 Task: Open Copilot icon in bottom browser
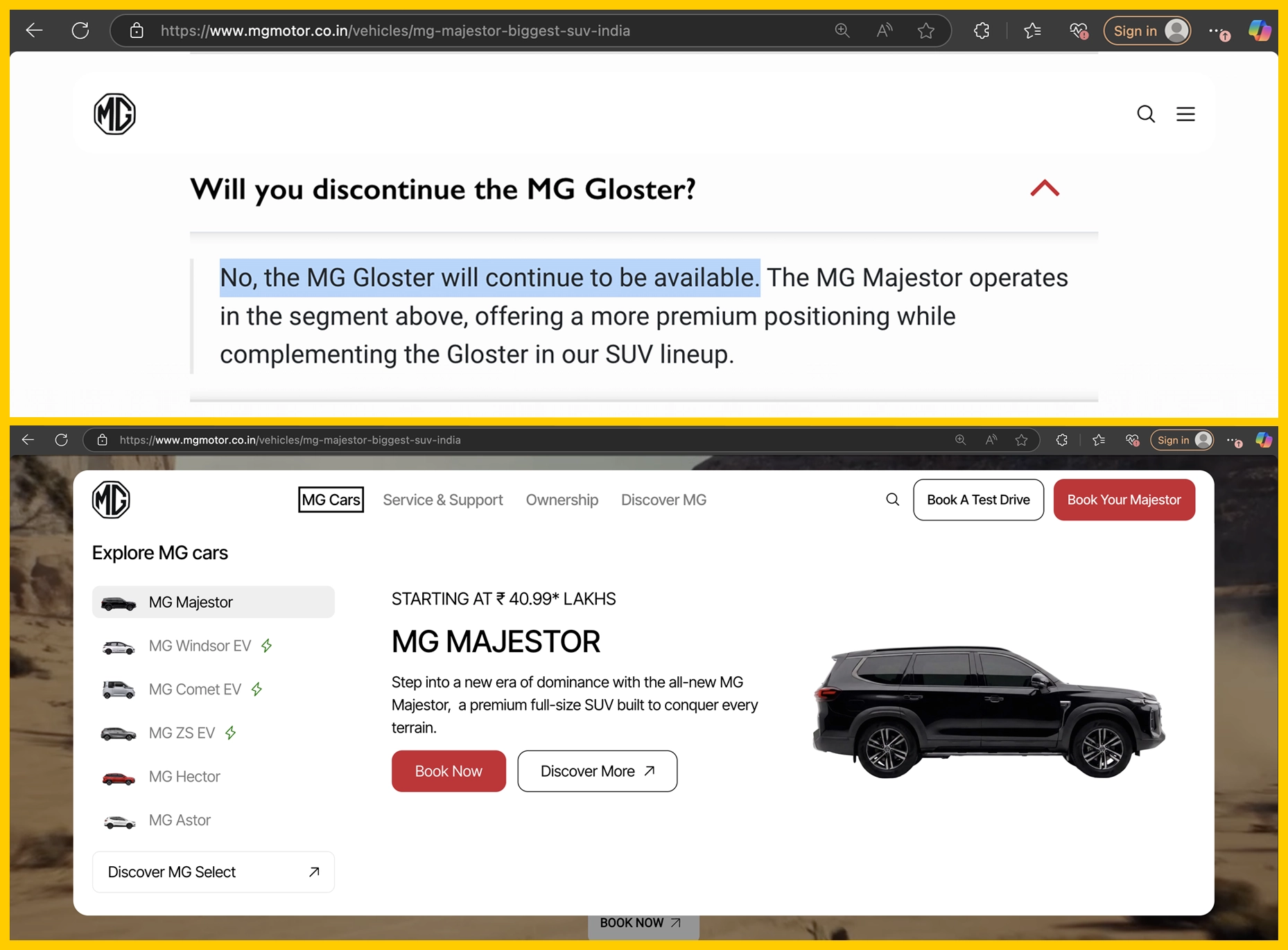(x=1264, y=440)
